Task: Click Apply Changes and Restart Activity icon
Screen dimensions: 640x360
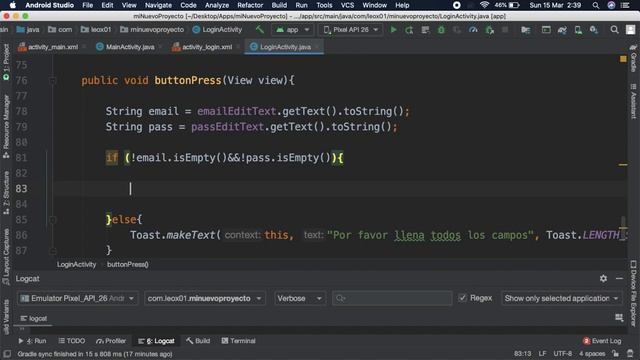Action: point(409,30)
